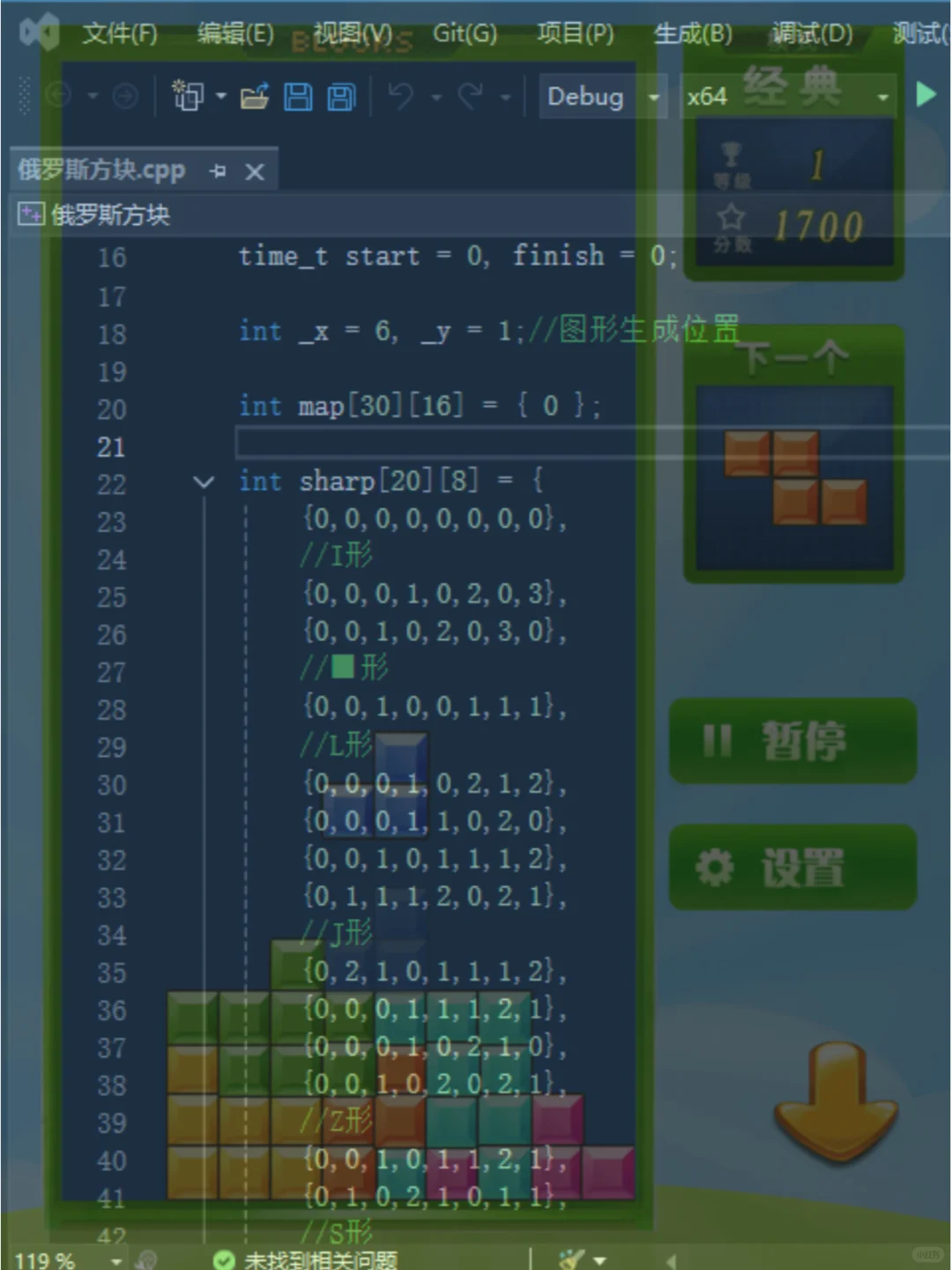Open the 编辑(E) menu
Screen dimensions: 952x1270
pos(235,34)
